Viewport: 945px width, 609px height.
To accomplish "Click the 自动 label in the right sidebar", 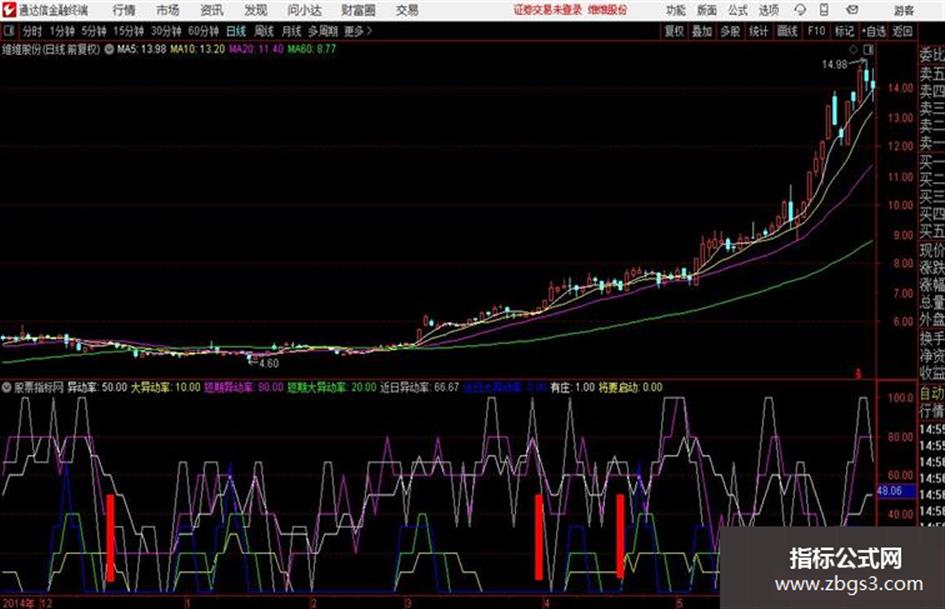I will 932,394.
